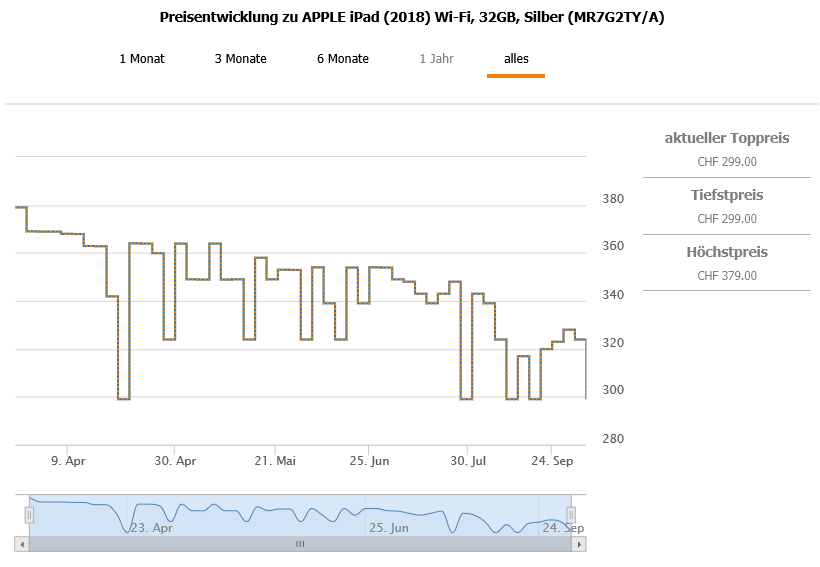Show the '6 Monate' price history

(x=343, y=59)
